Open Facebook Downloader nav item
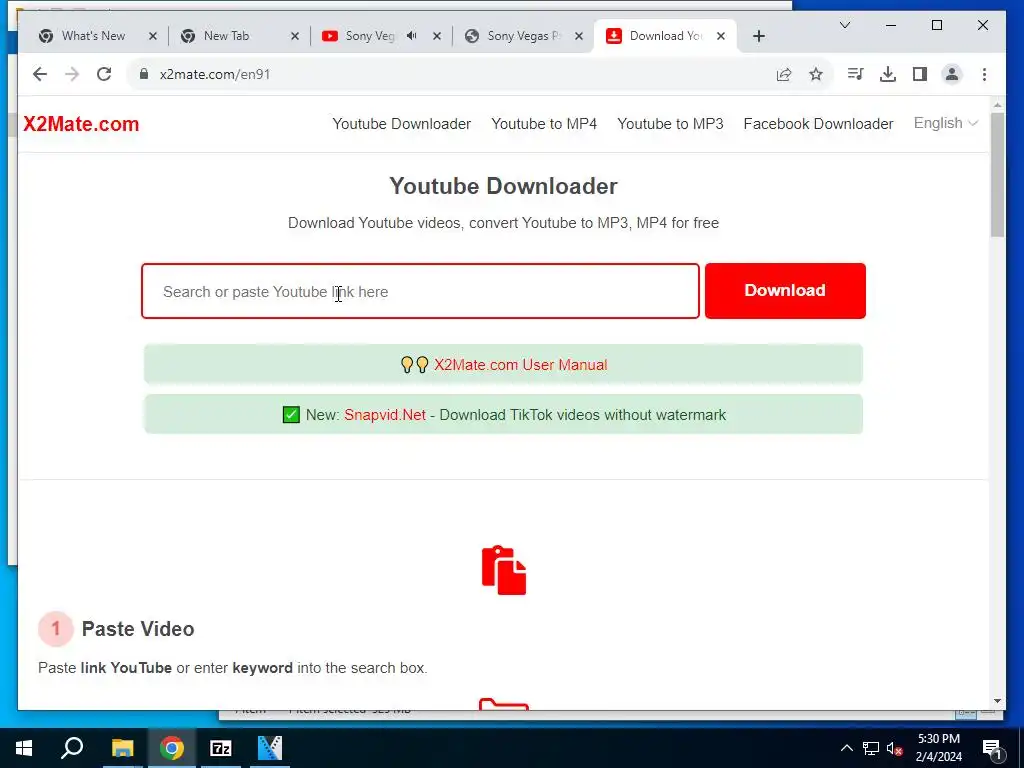The height and width of the screenshot is (768, 1024). tap(818, 123)
